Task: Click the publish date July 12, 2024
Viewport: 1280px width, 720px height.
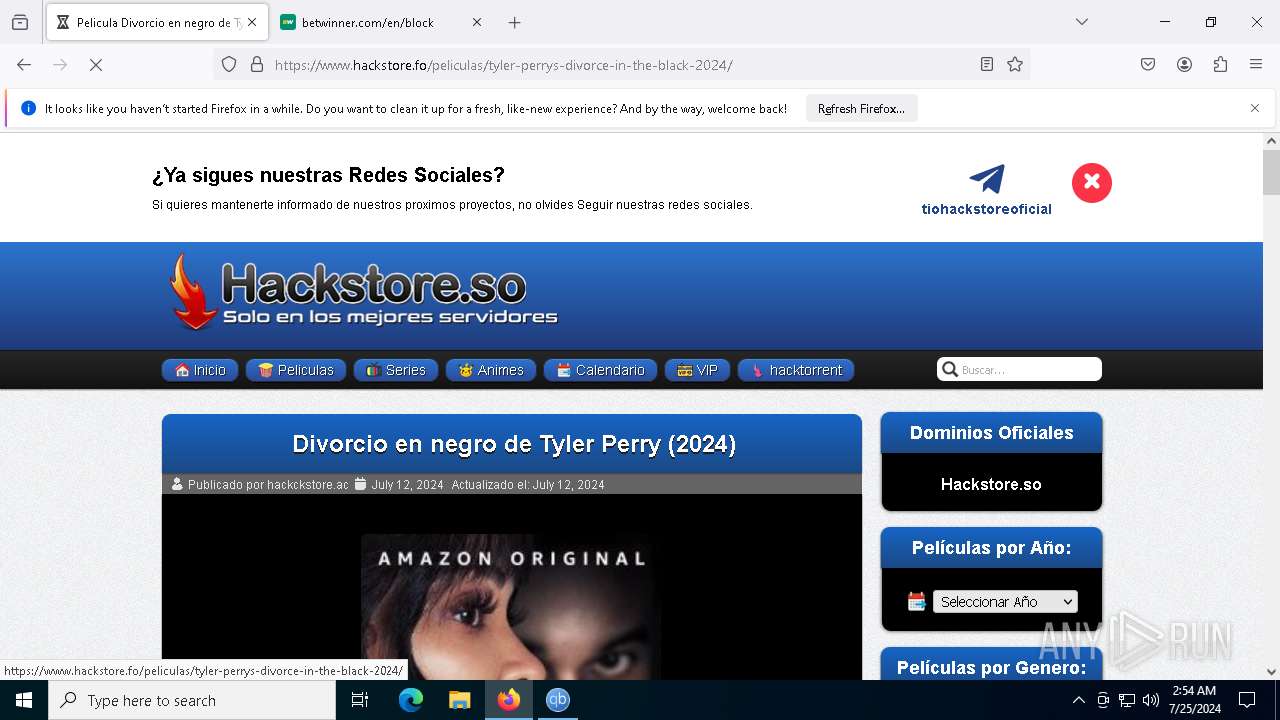Action: tap(407, 485)
